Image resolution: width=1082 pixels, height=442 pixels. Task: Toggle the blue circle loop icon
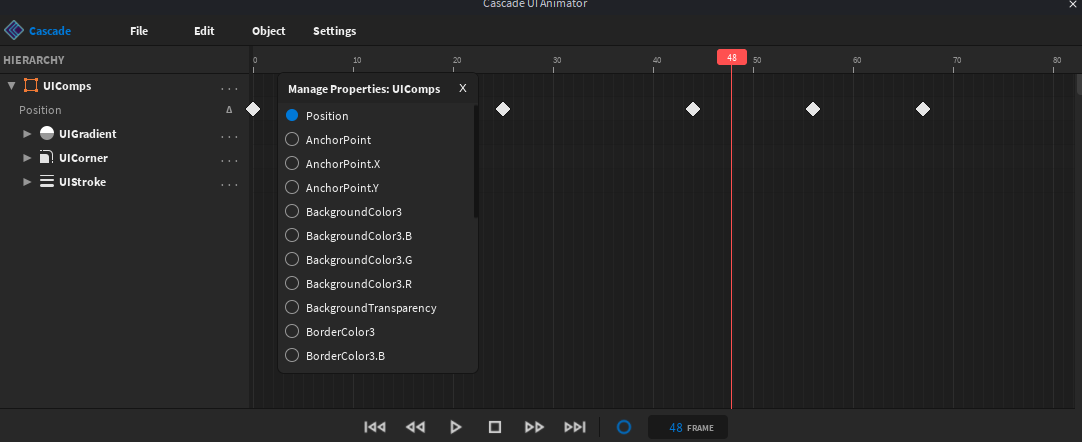pos(624,427)
